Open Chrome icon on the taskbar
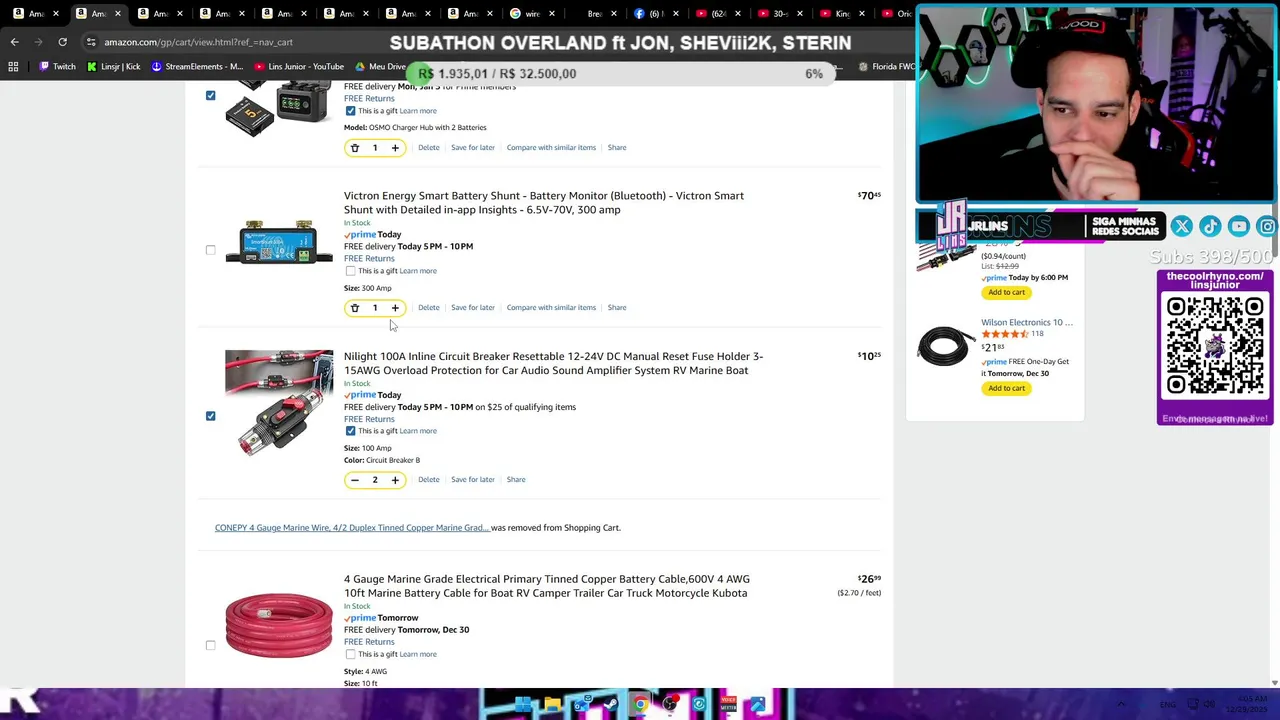This screenshot has height=720, width=1280. coord(640,705)
